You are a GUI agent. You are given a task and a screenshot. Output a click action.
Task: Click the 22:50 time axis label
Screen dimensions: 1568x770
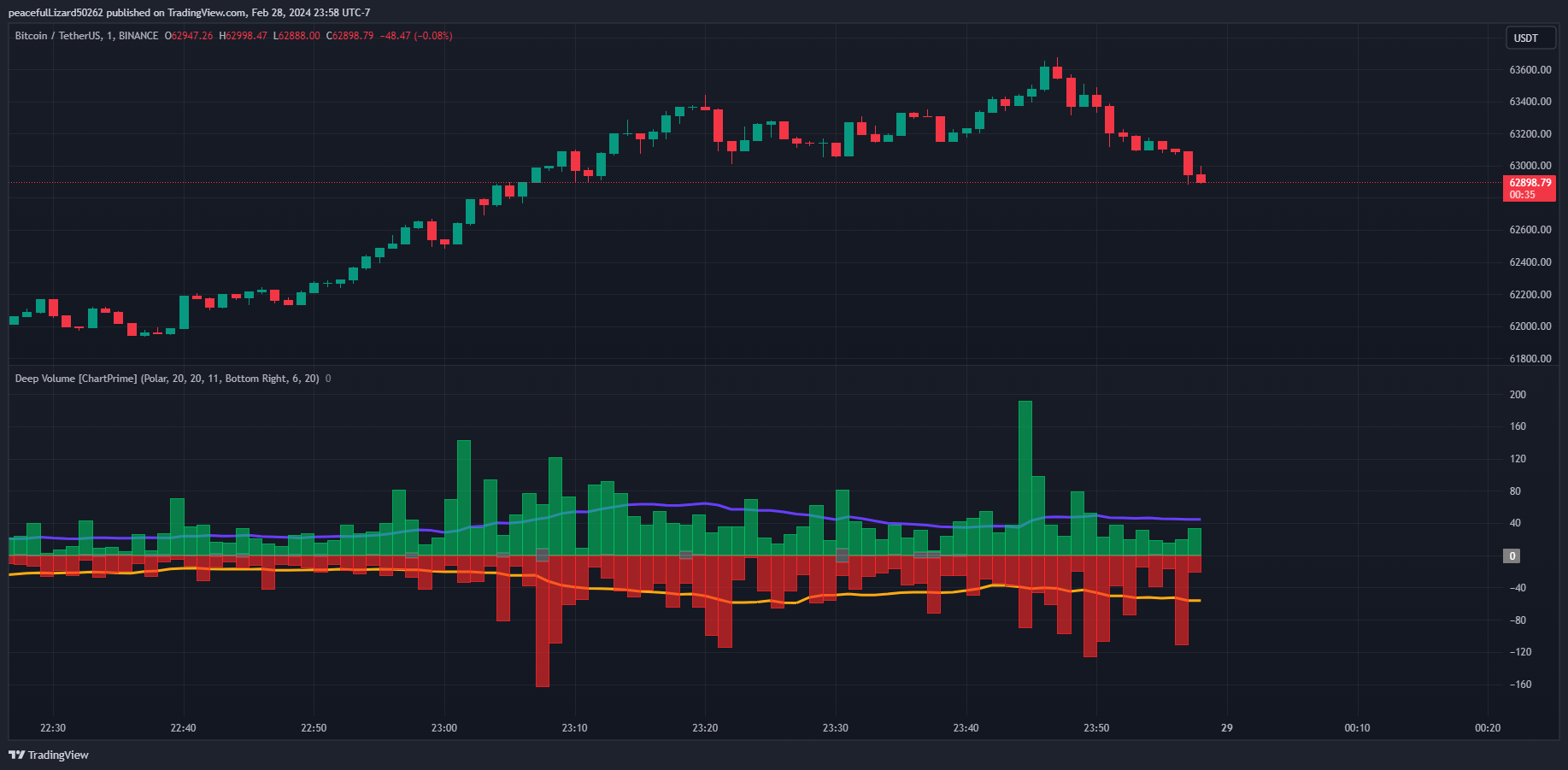pos(314,728)
